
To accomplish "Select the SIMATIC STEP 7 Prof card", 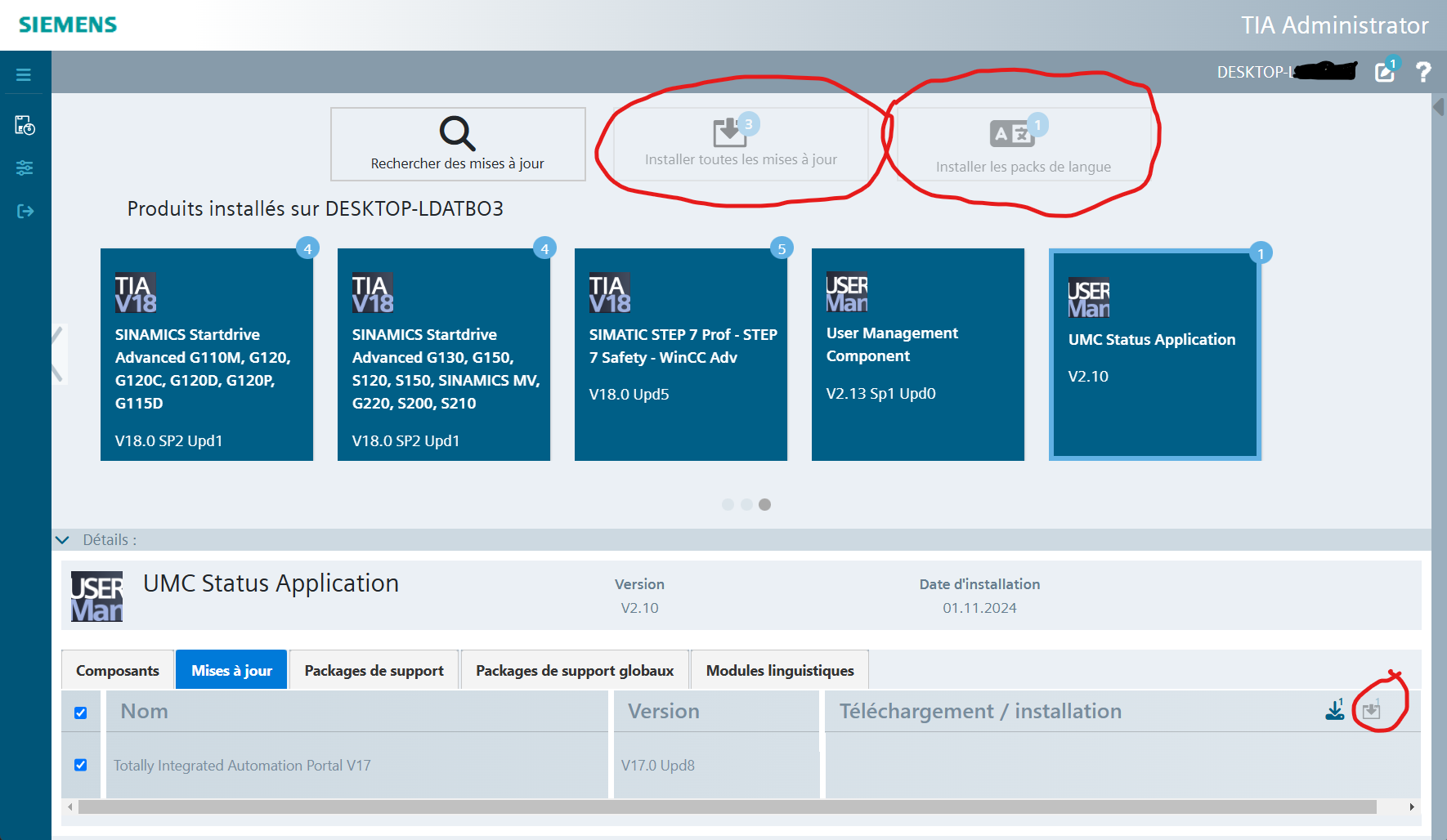I will point(681,355).
